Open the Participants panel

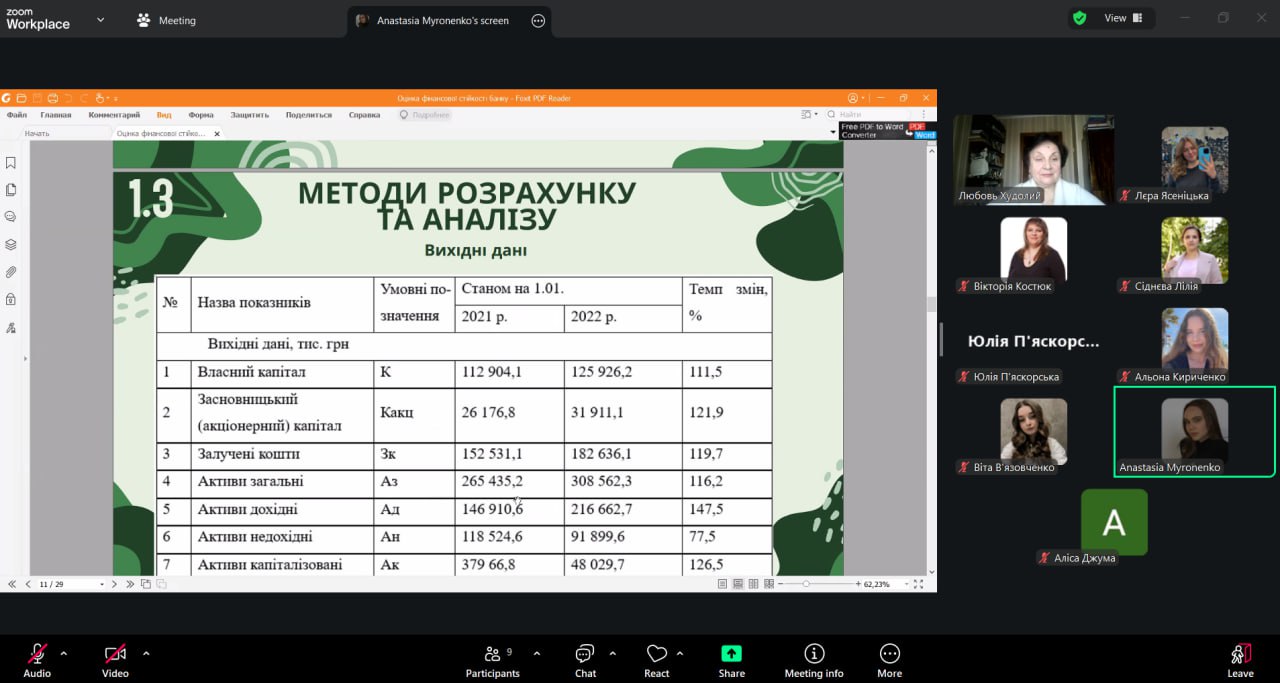[492, 660]
